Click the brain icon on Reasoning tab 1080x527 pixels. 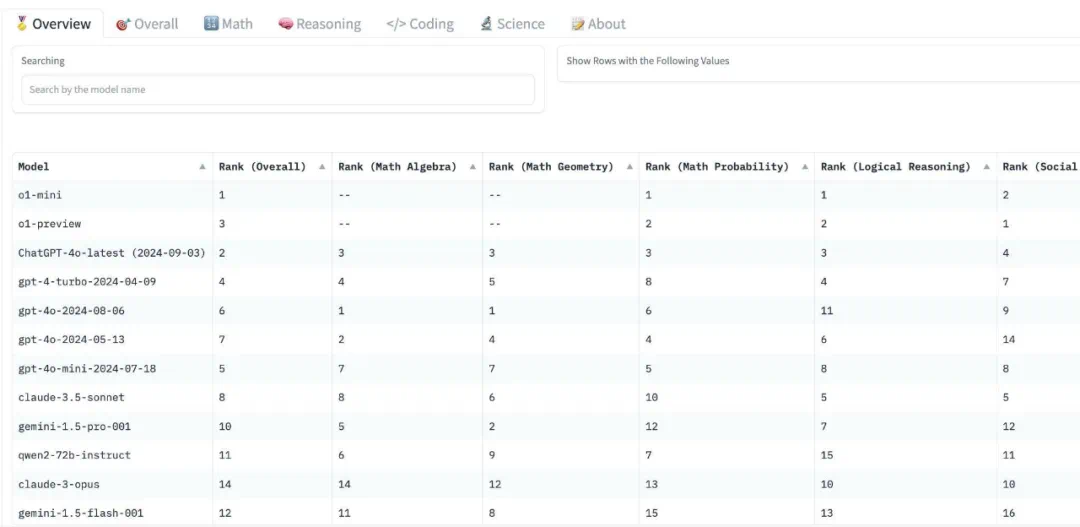[x=285, y=23]
